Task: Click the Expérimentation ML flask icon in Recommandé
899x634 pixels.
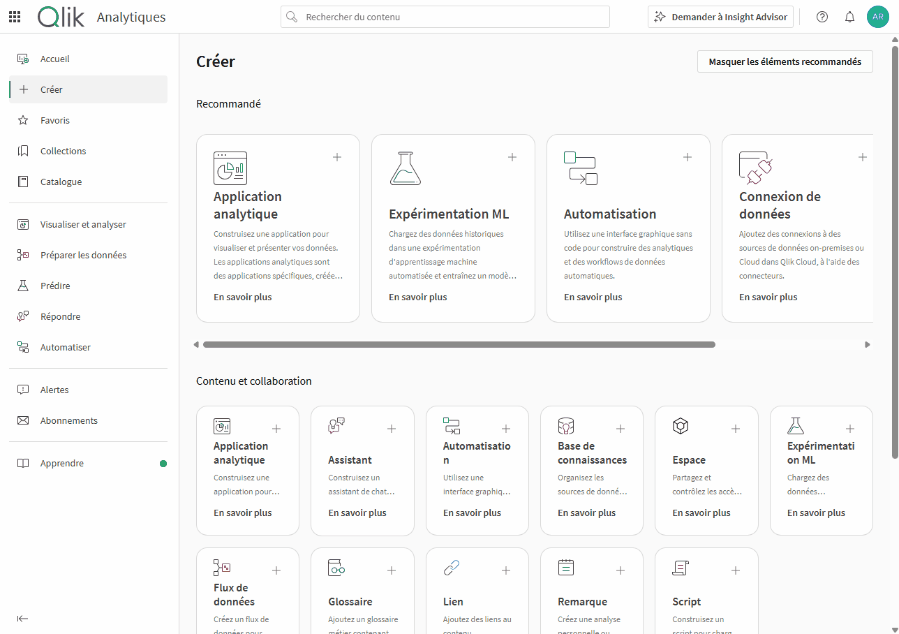Action: pos(405,168)
